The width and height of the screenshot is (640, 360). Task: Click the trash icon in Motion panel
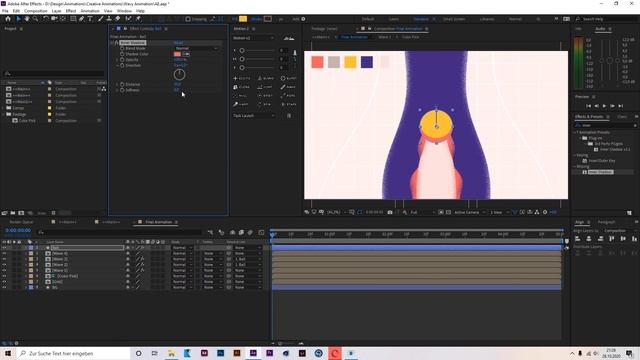coord(289,116)
